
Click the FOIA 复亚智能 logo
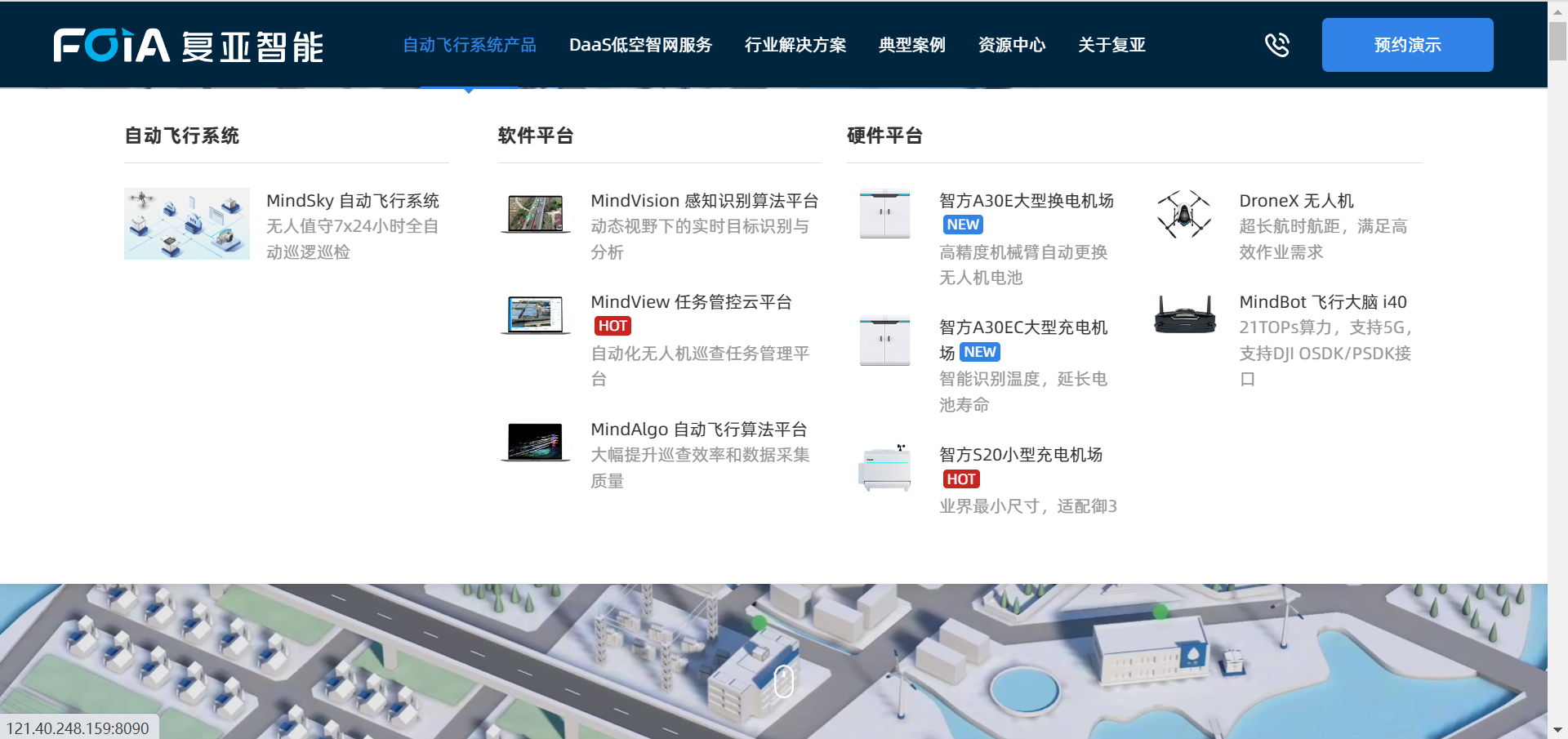(189, 46)
